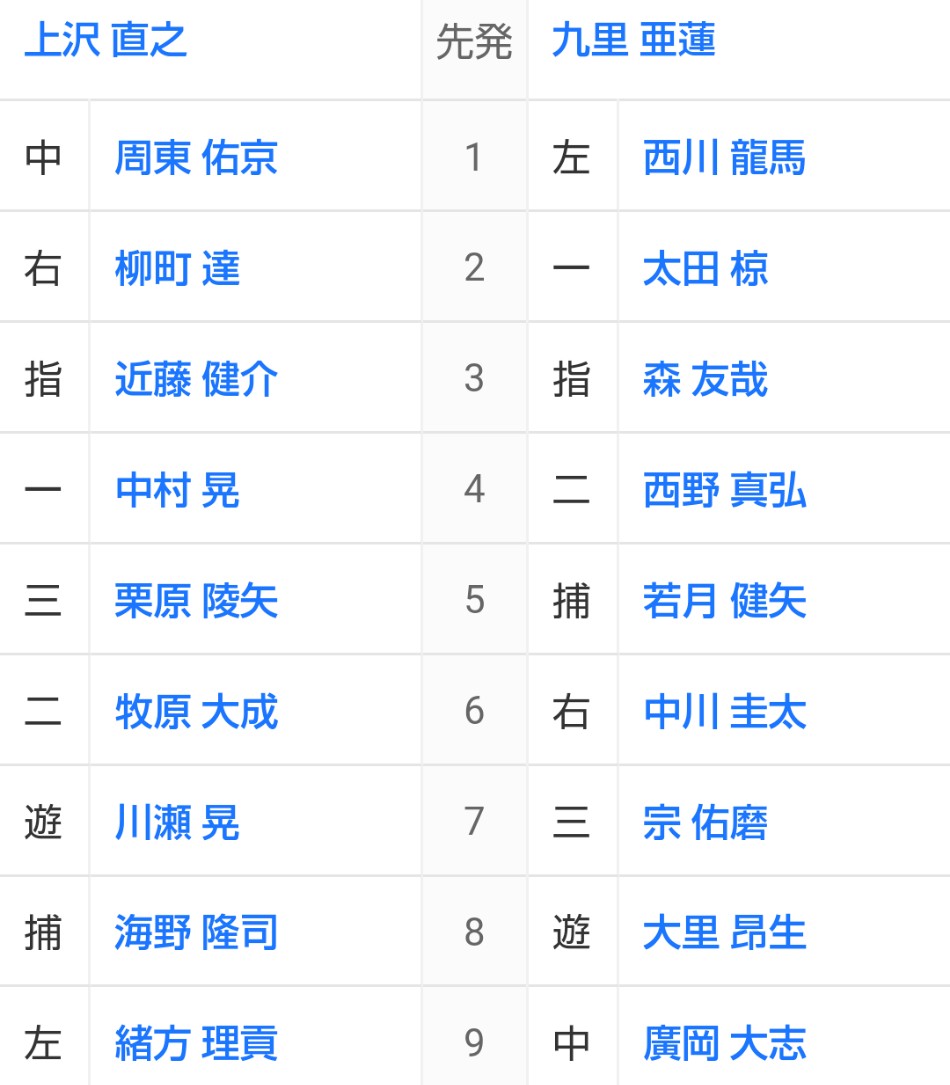The height and width of the screenshot is (1085, 950).
Task: Click player link 周東 佑京
Action: click(x=196, y=158)
